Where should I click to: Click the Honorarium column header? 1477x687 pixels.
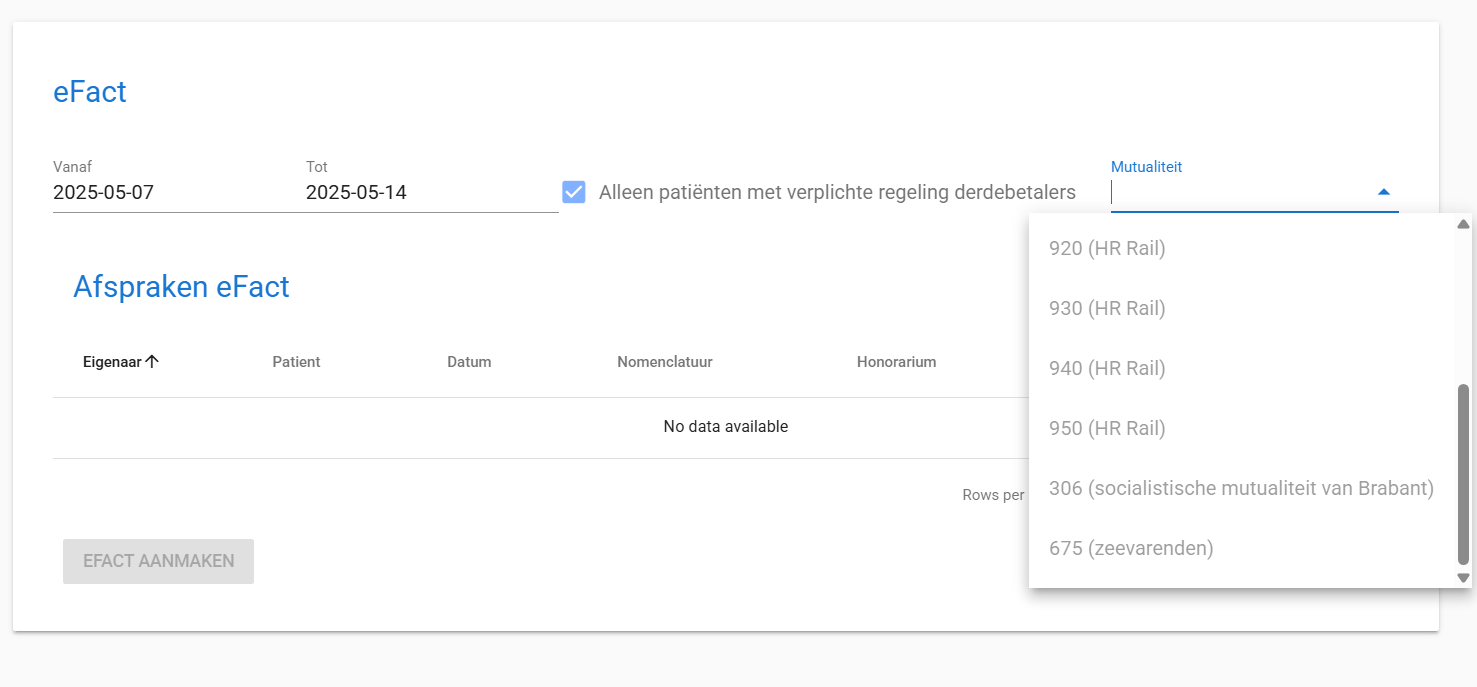pyautogui.click(x=896, y=362)
